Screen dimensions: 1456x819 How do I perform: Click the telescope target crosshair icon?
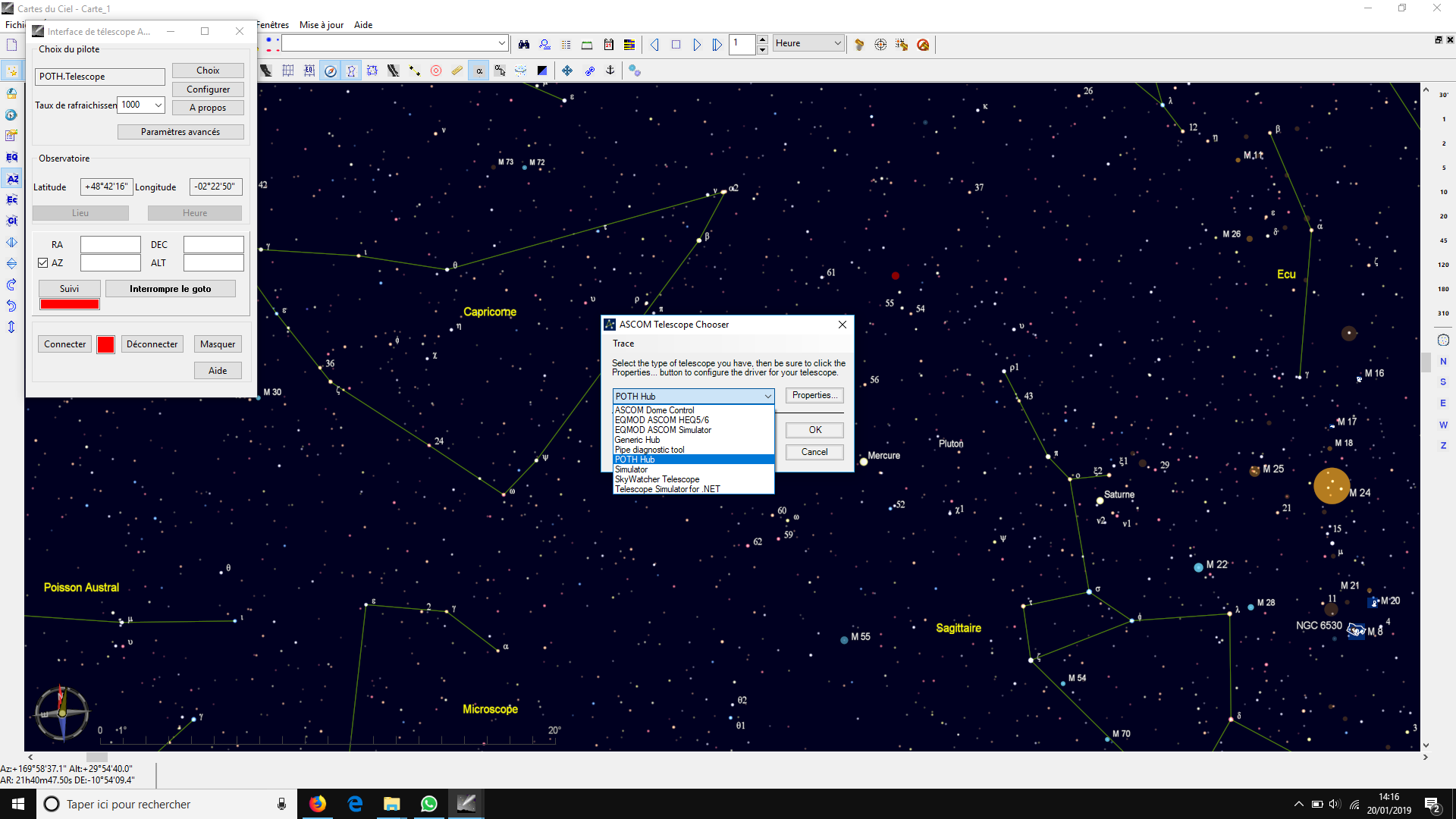click(x=880, y=45)
